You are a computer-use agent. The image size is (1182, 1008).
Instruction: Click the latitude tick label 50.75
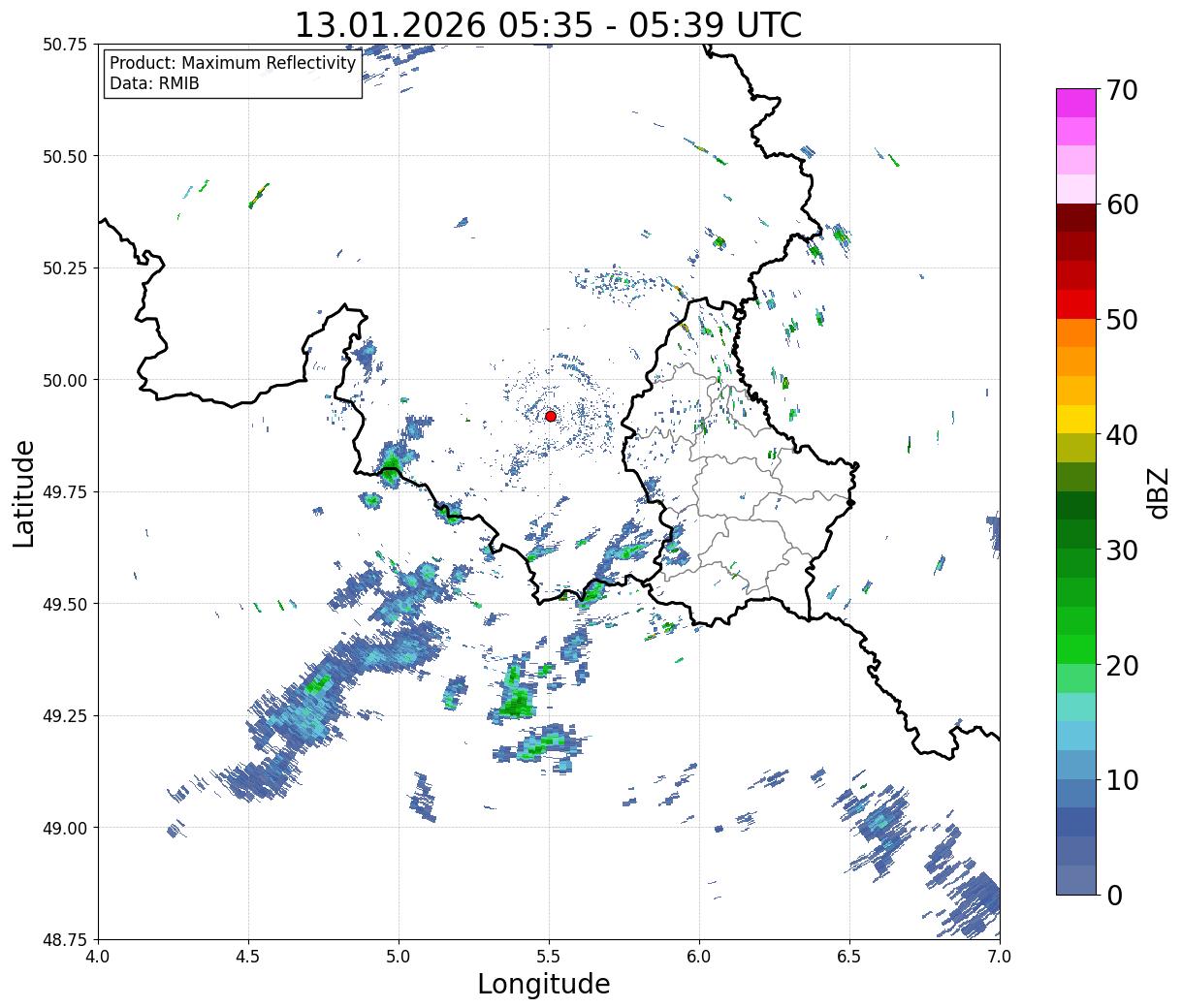[64, 45]
